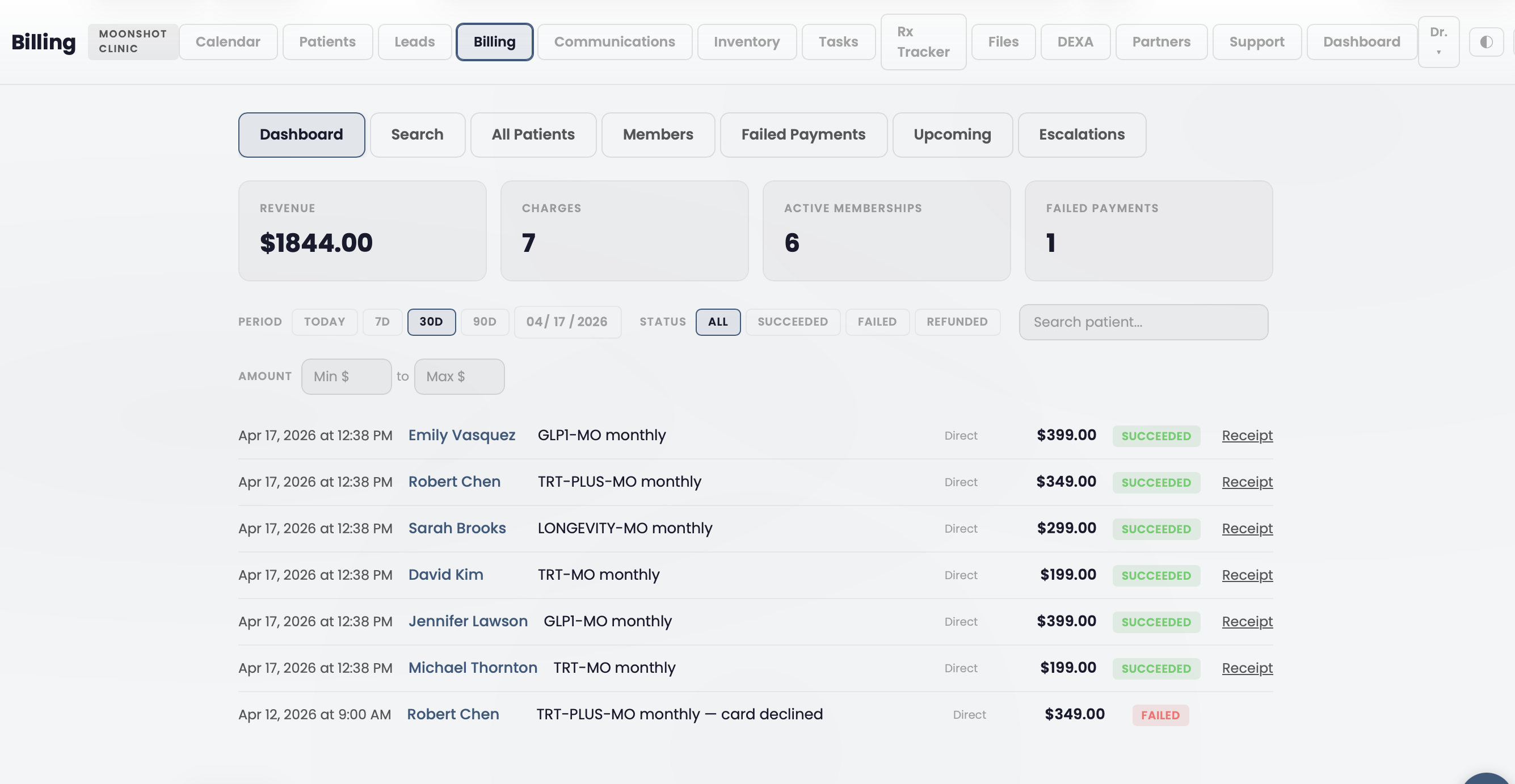Click the Min $ amount field
The height and width of the screenshot is (784, 1515).
pyautogui.click(x=346, y=376)
